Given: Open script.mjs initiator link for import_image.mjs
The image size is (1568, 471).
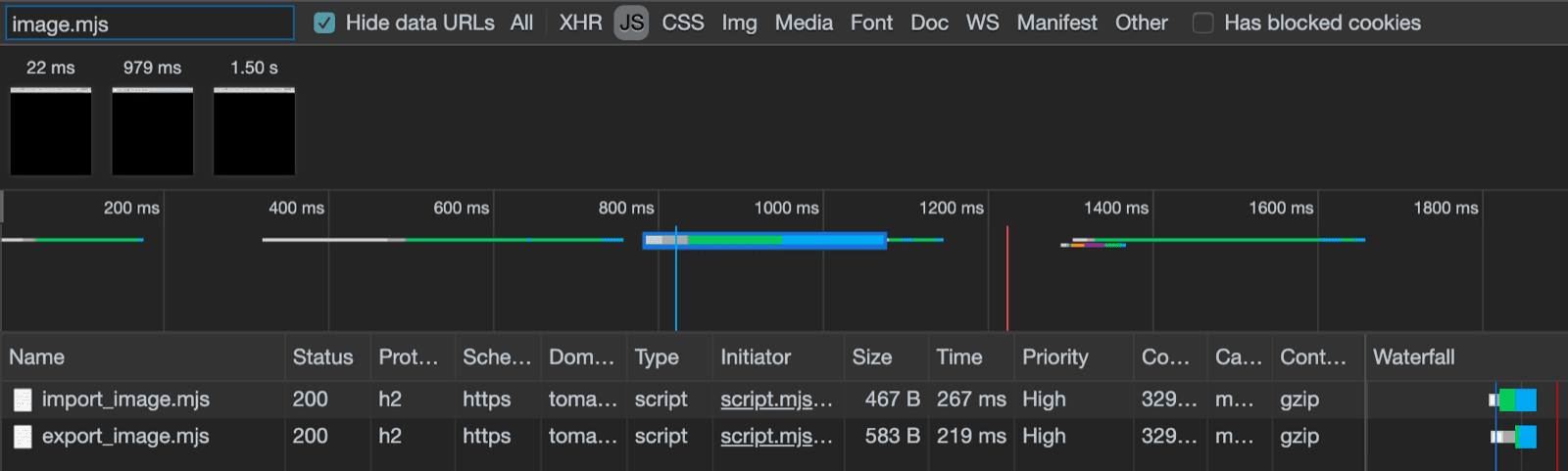Looking at the screenshot, I should tap(775, 400).
